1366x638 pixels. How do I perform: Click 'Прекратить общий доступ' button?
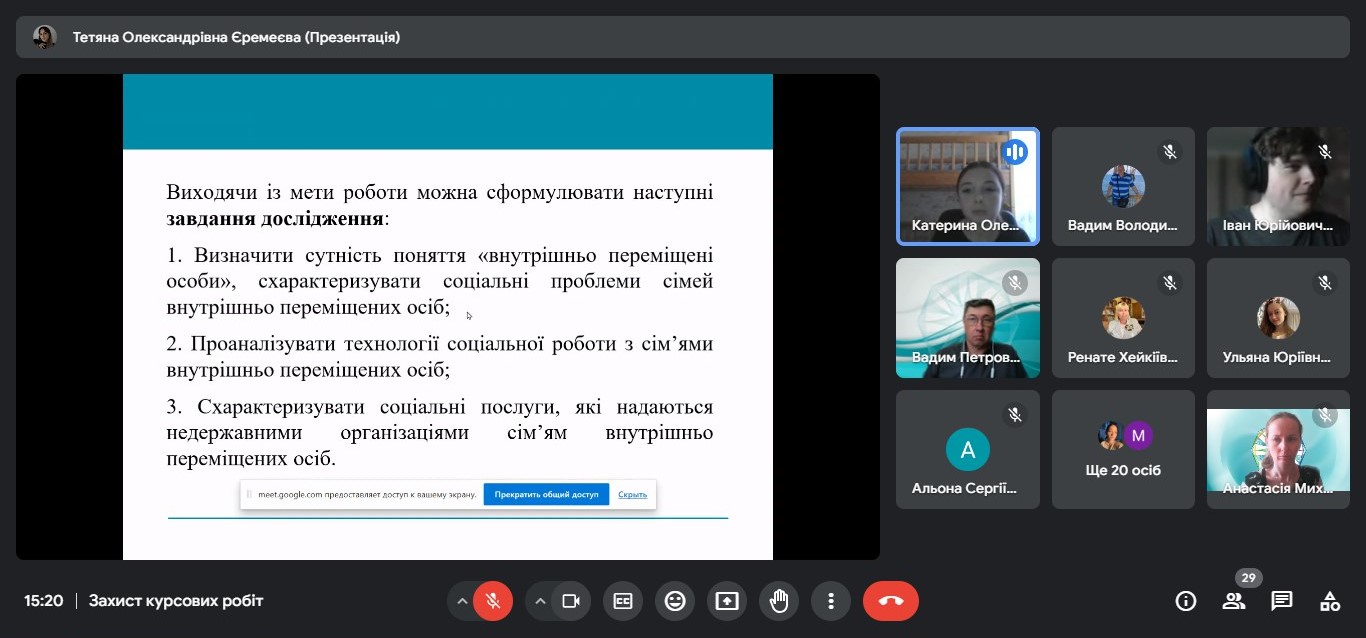point(546,495)
